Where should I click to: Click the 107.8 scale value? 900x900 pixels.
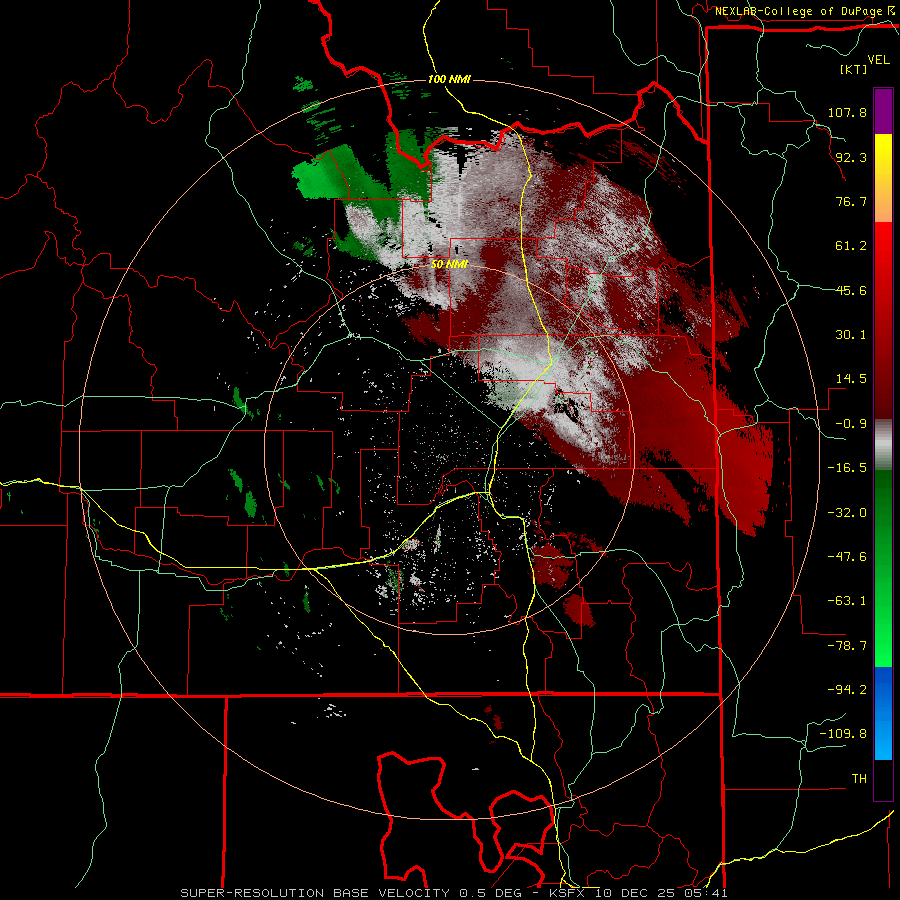tap(847, 112)
